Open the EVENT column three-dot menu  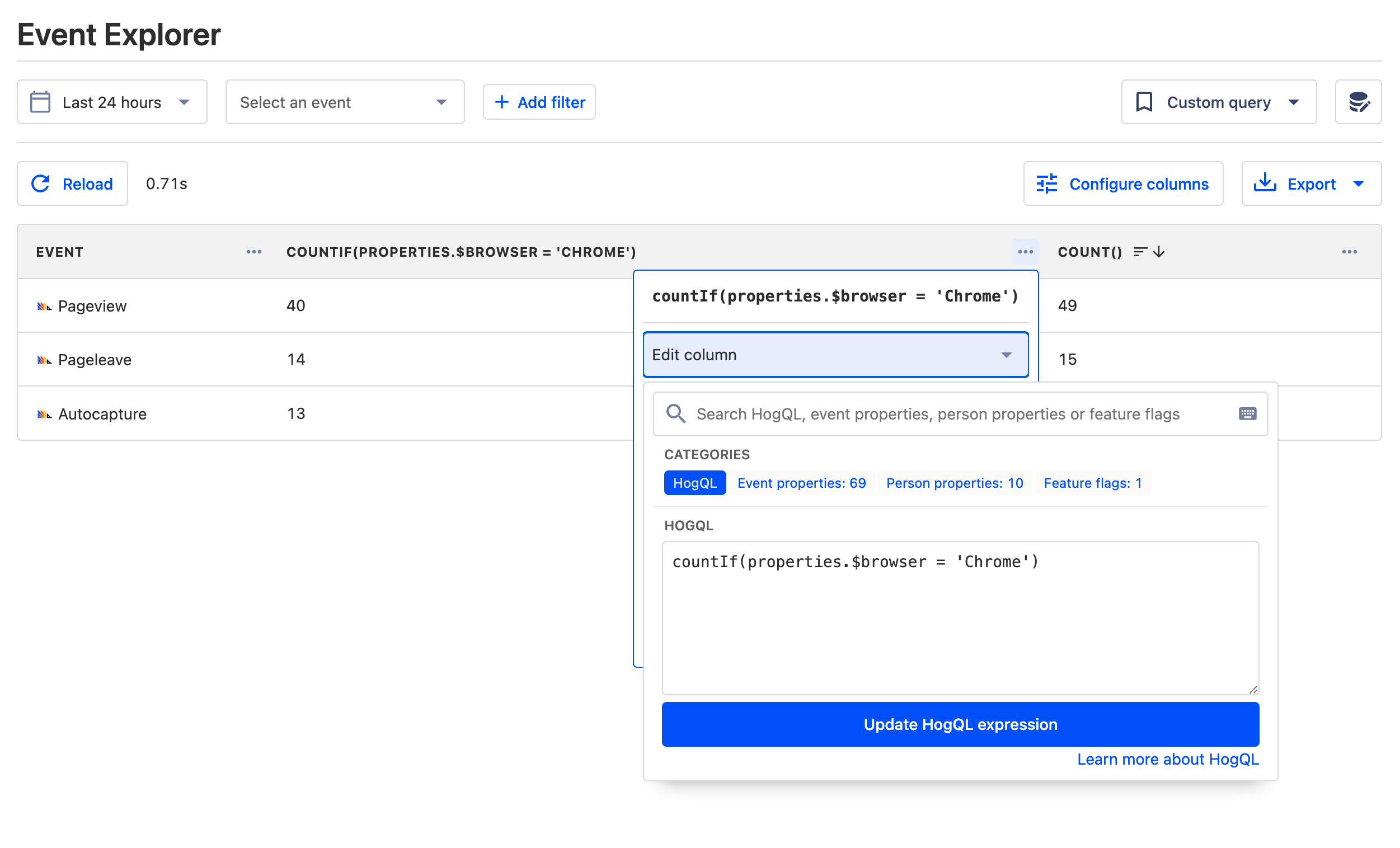pyautogui.click(x=254, y=252)
